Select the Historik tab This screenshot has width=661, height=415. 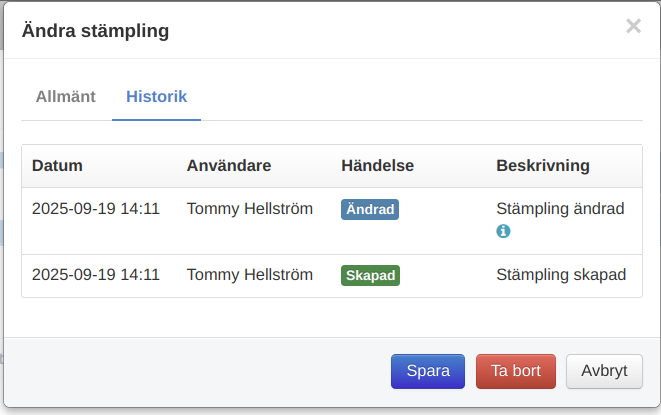pyautogui.click(x=156, y=97)
